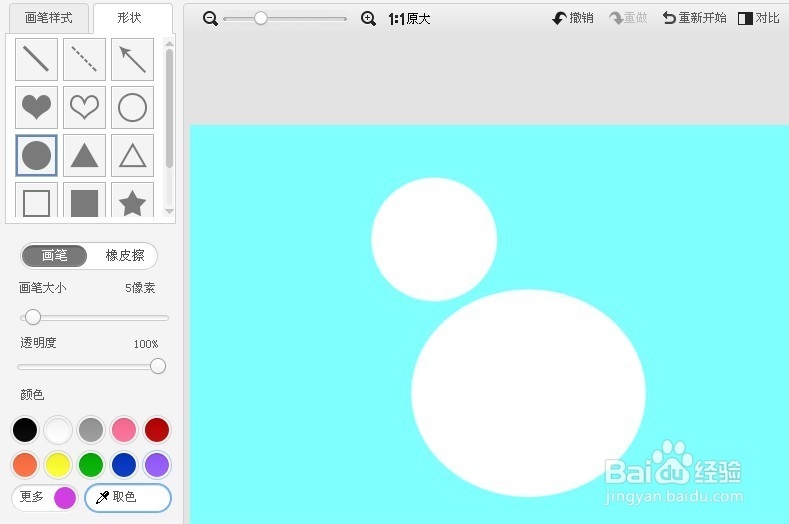
Task: Select the filled circle shape
Action: coord(36,155)
